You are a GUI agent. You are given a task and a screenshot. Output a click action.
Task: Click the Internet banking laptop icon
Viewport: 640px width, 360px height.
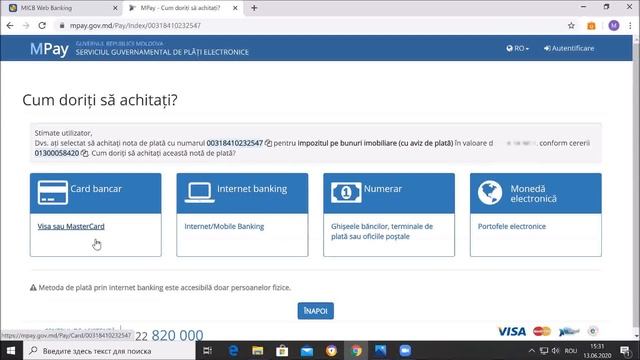(200, 193)
